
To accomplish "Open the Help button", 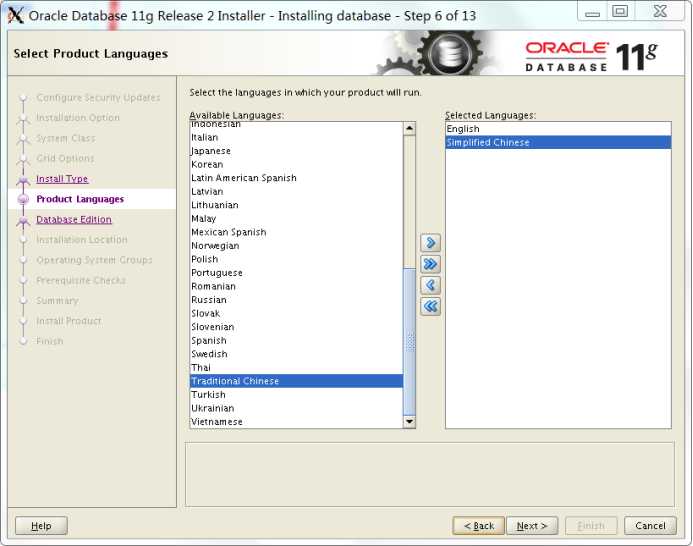I will 41,526.
